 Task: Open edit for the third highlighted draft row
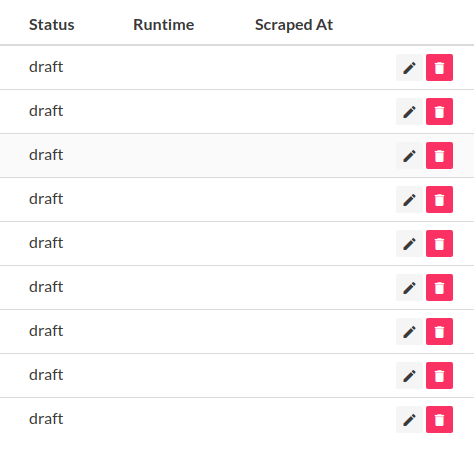[409, 156]
